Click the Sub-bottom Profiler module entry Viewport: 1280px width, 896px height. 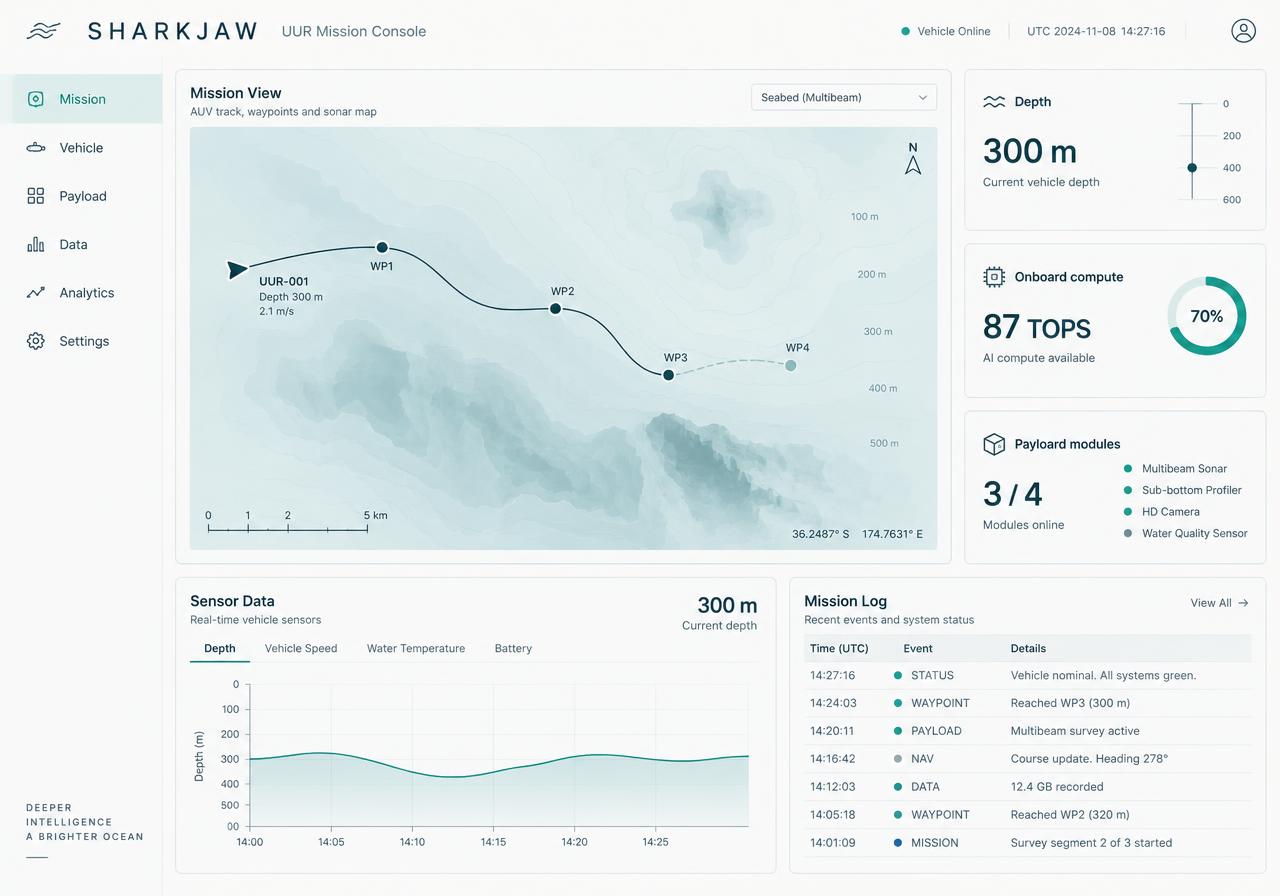tap(1183, 490)
